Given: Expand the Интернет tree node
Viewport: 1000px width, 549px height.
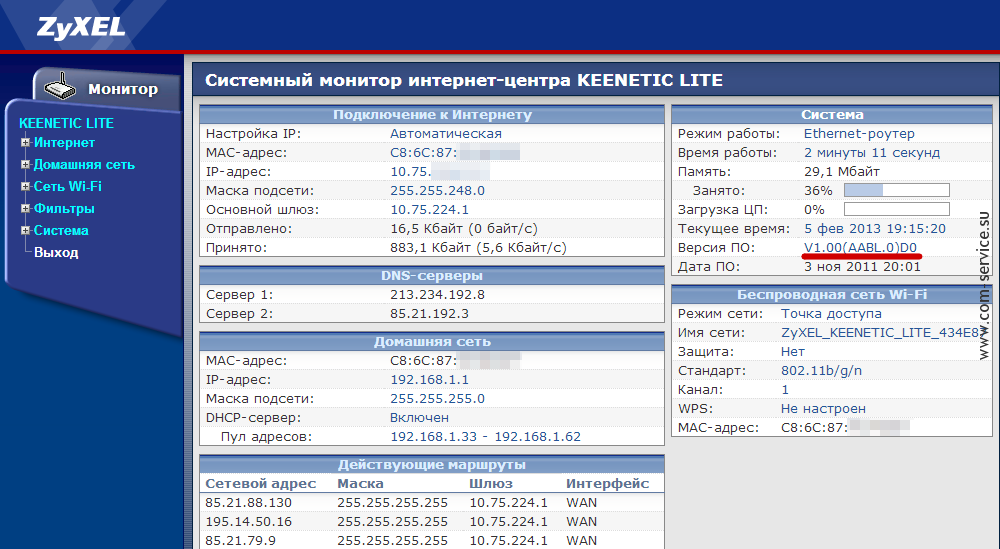Looking at the screenshot, I should (x=25, y=143).
